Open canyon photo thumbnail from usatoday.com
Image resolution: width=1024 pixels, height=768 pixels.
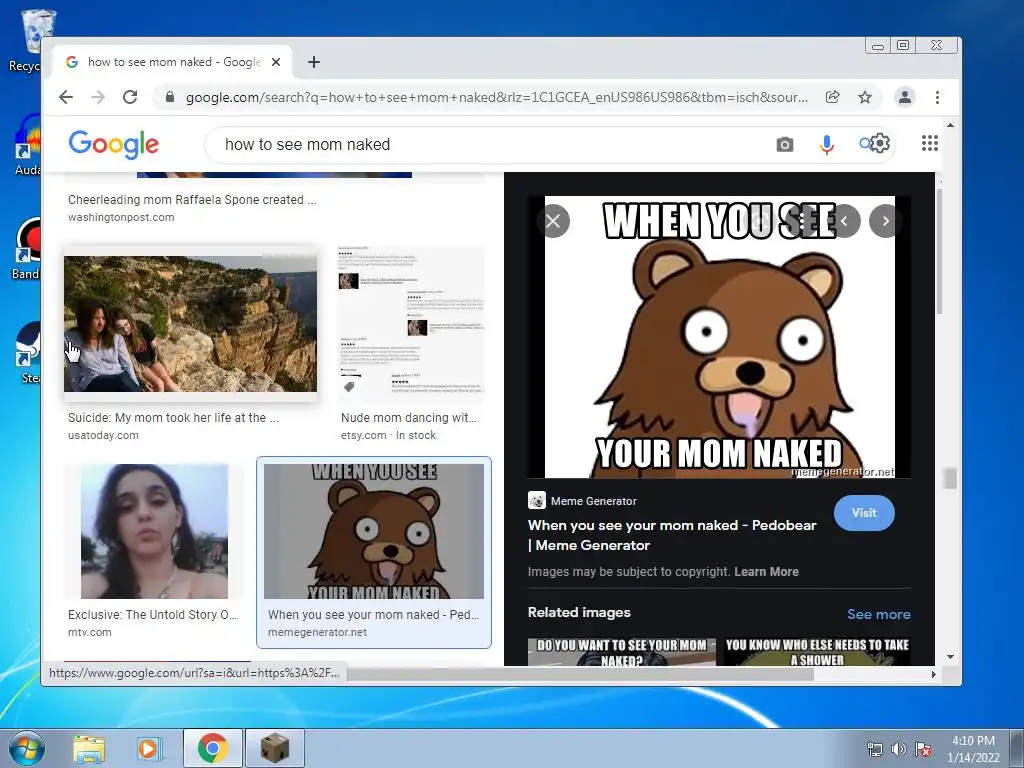(190, 324)
